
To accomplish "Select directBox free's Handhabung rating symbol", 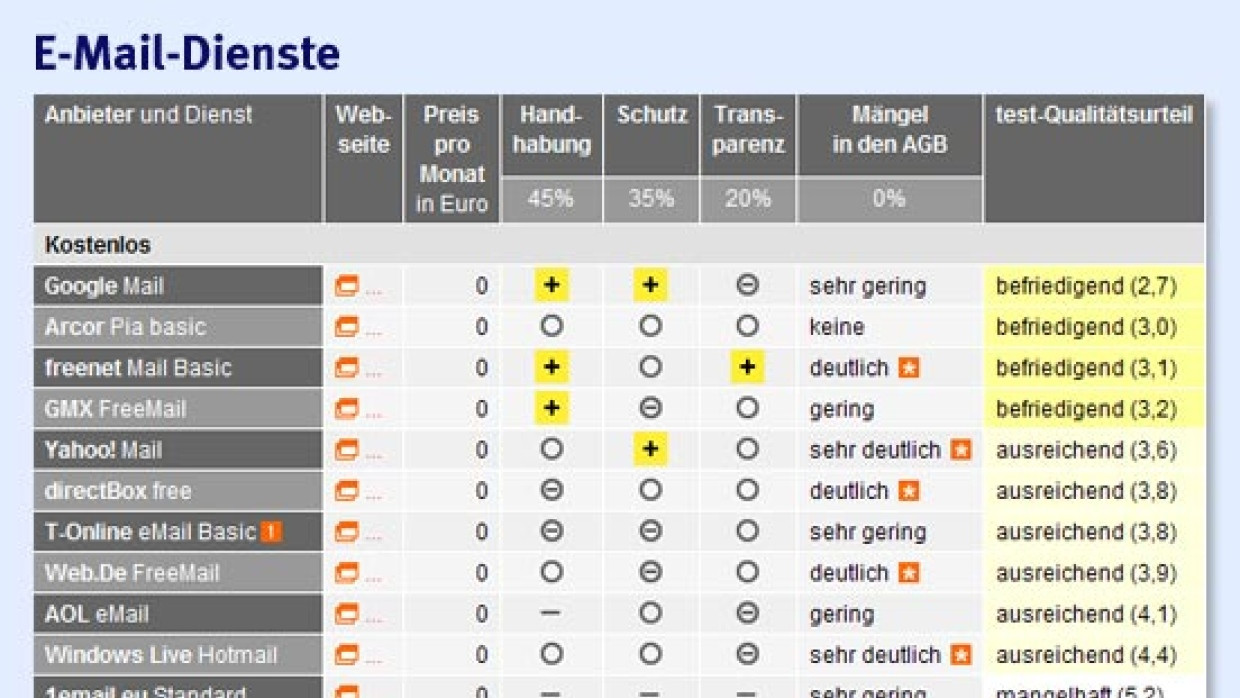I will [x=551, y=491].
